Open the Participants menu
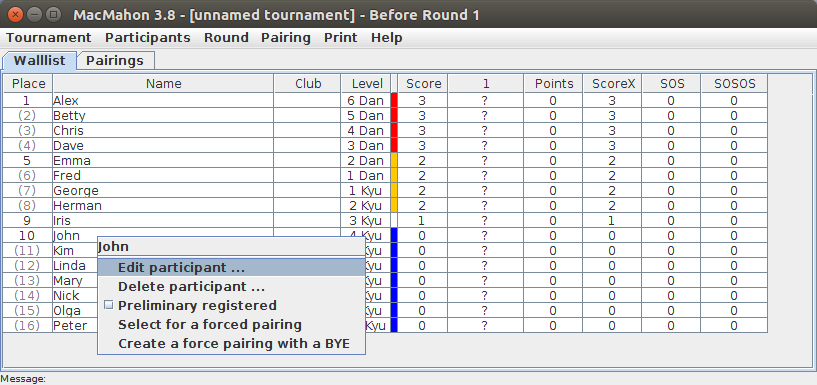 (x=147, y=38)
